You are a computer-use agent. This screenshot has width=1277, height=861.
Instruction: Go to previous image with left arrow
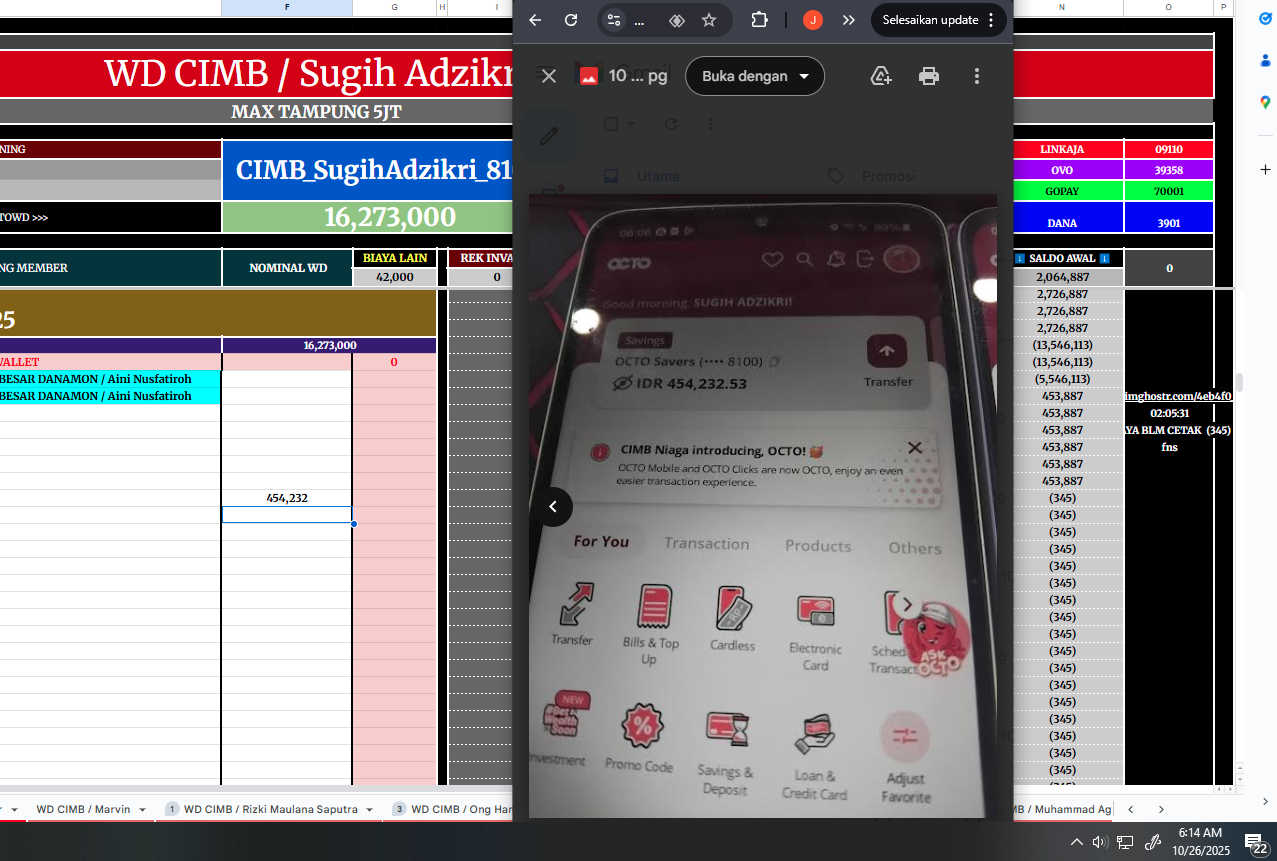553,507
